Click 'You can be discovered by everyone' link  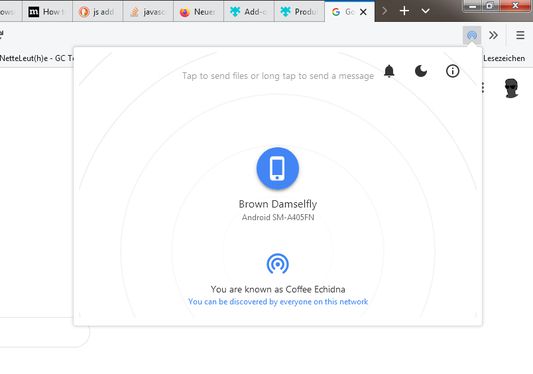pos(278,302)
